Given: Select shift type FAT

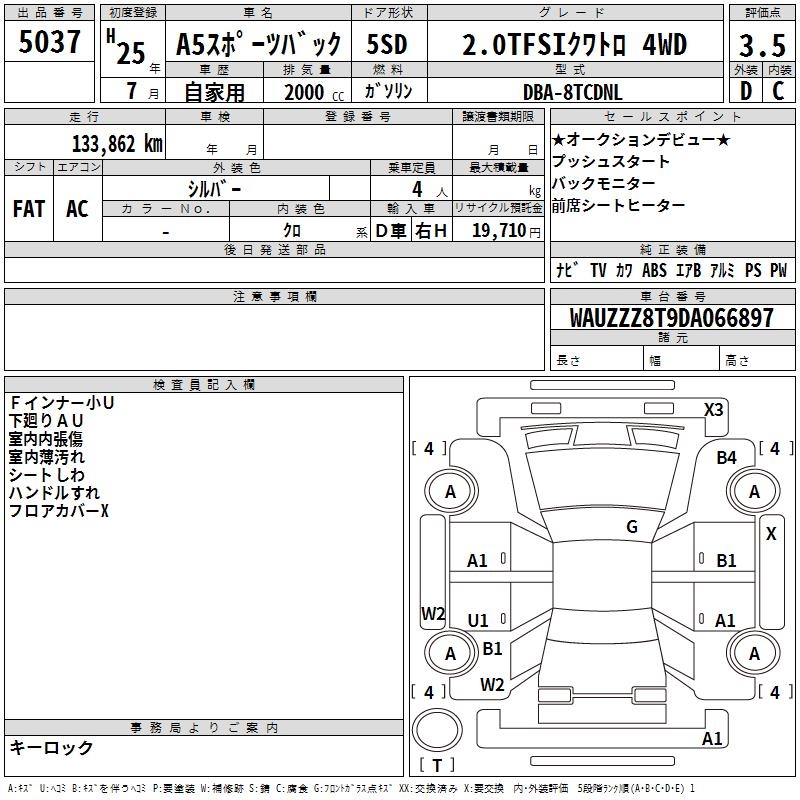Looking at the screenshot, I should pos(29,209).
